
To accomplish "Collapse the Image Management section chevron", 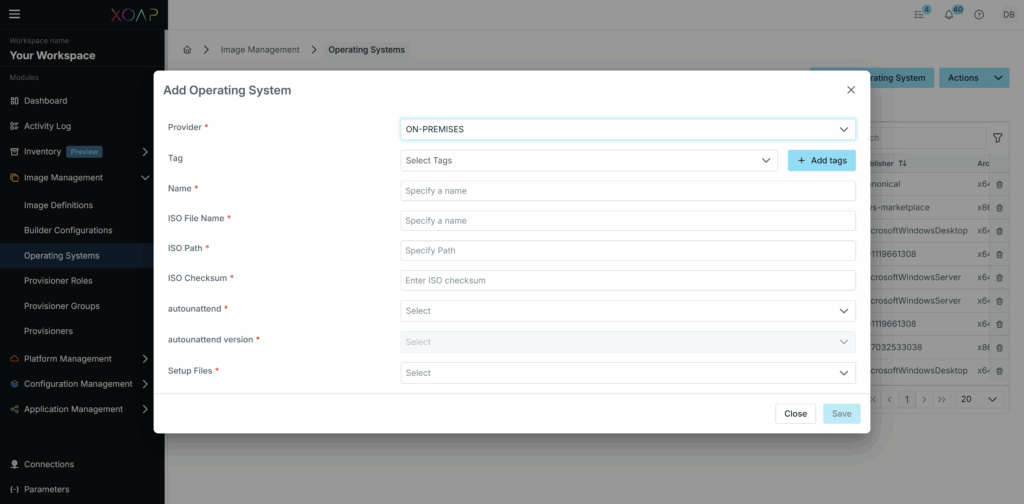I will pyautogui.click(x=145, y=178).
